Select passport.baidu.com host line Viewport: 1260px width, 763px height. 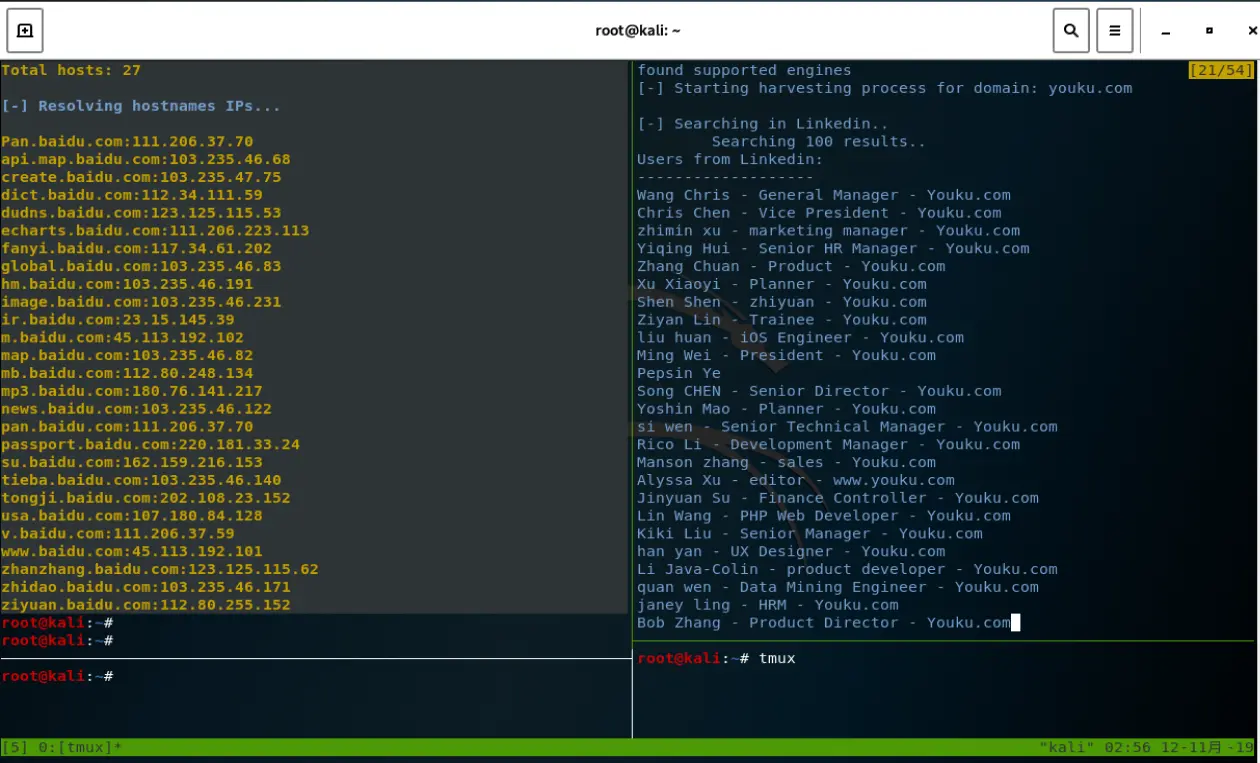point(150,444)
